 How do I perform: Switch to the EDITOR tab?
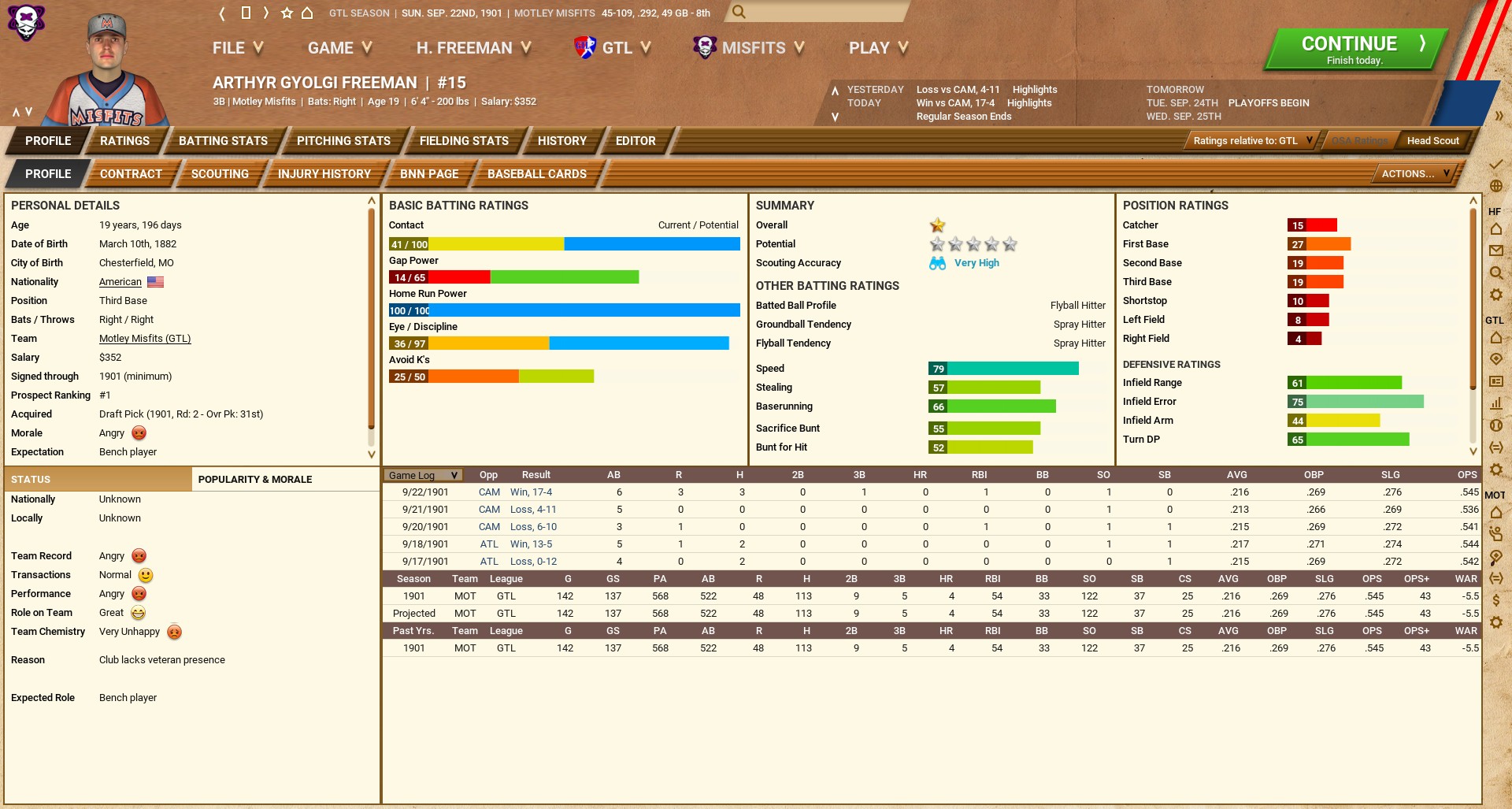pyautogui.click(x=636, y=141)
